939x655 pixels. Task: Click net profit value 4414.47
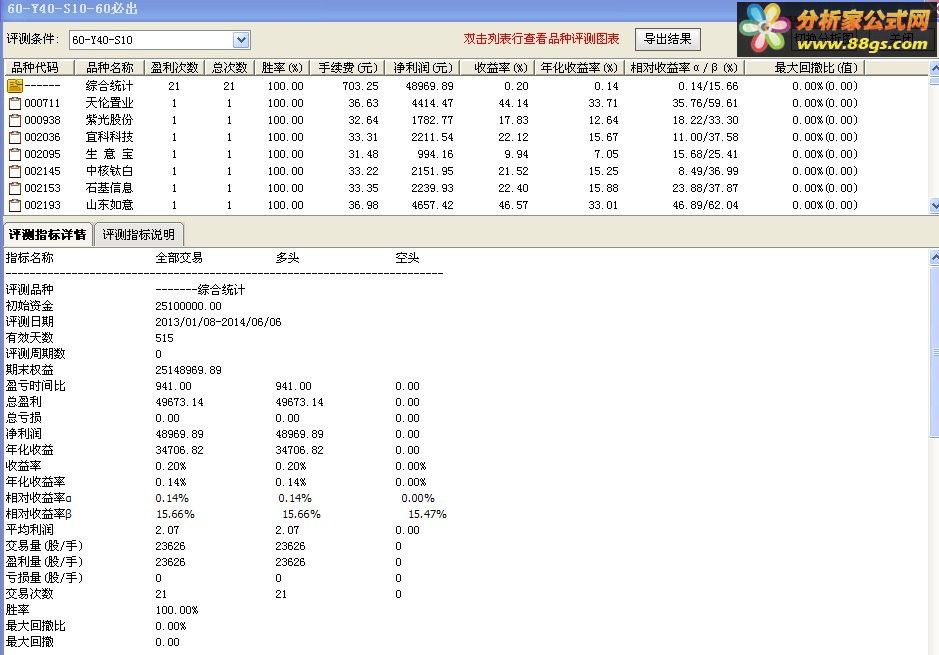pyautogui.click(x=432, y=103)
